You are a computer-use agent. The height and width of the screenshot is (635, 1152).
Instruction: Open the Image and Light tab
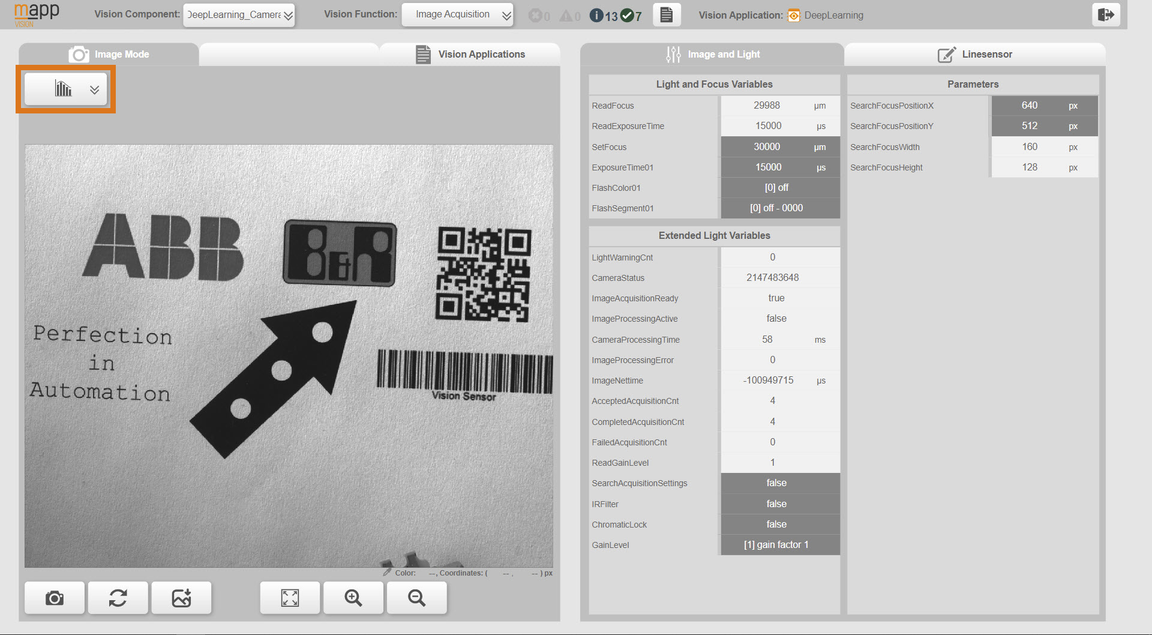pos(712,54)
